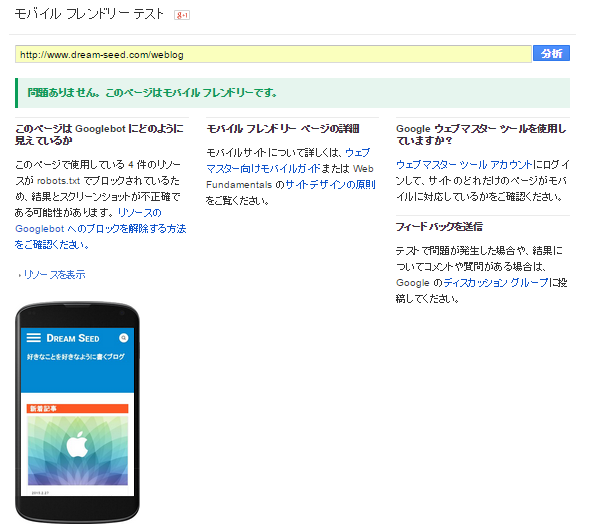Click the blue 分析 button

551,54
